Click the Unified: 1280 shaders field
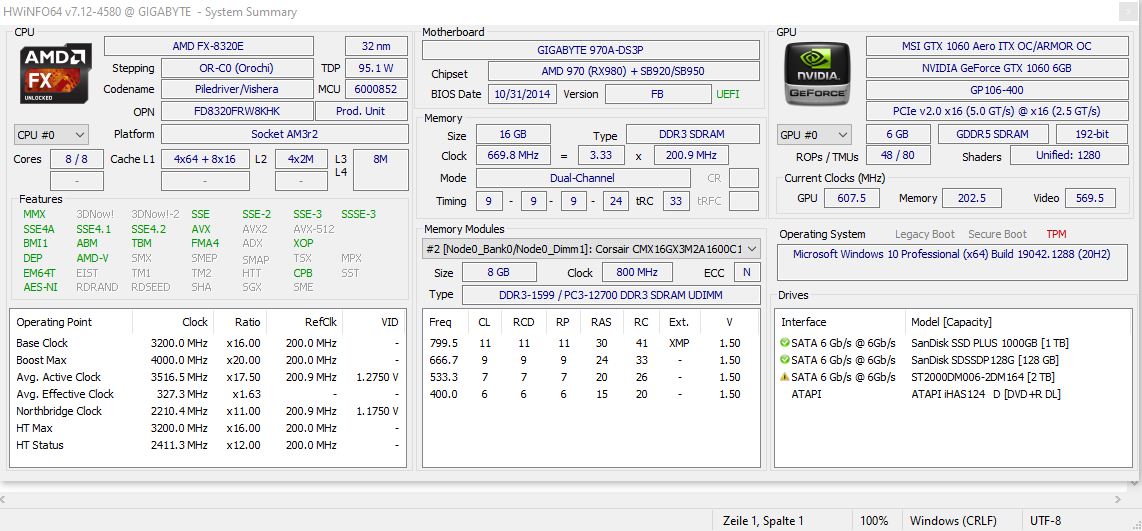 1070,155
